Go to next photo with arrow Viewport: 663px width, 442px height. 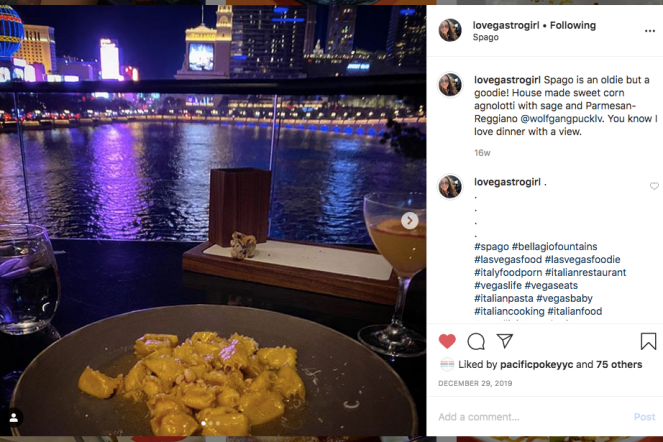[x=409, y=220]
